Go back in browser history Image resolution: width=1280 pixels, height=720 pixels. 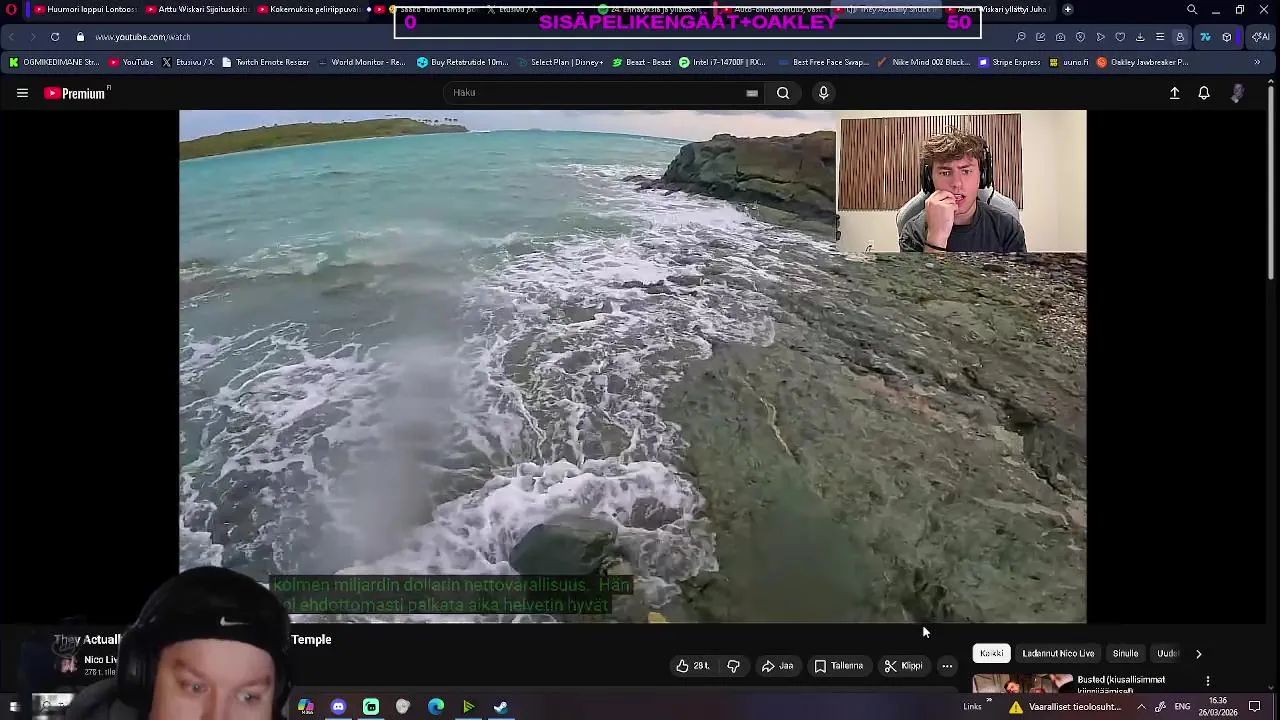pyautogui.click(x=11, y=37)
